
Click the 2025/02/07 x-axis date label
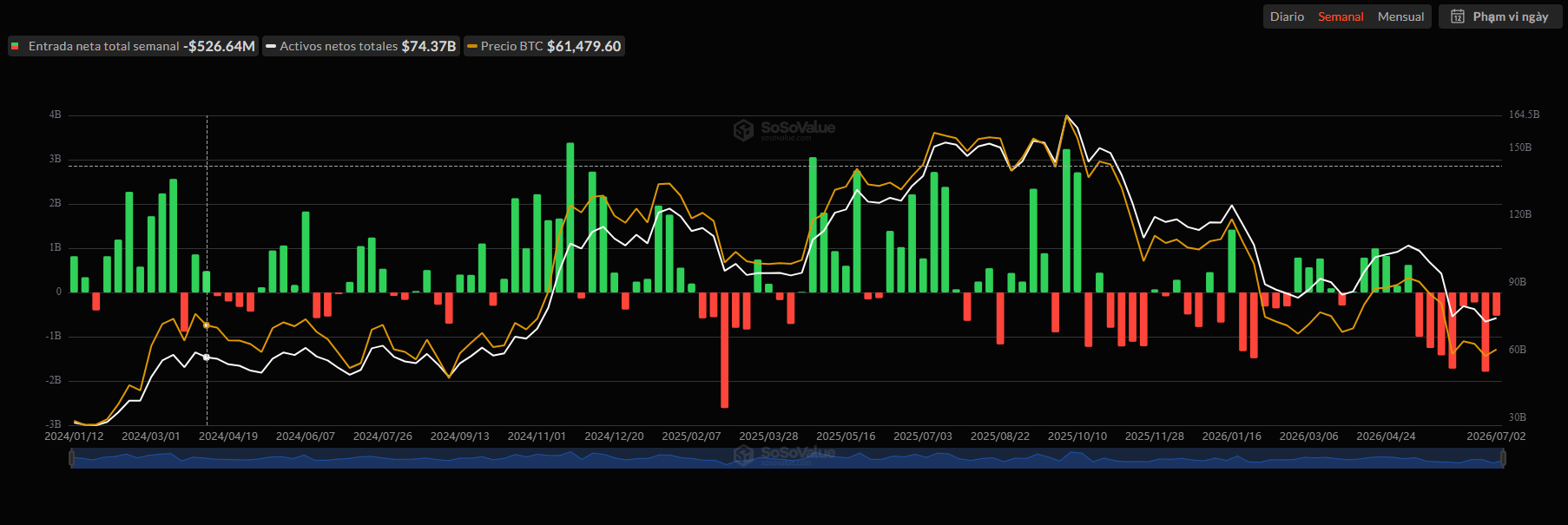[691, 436]
